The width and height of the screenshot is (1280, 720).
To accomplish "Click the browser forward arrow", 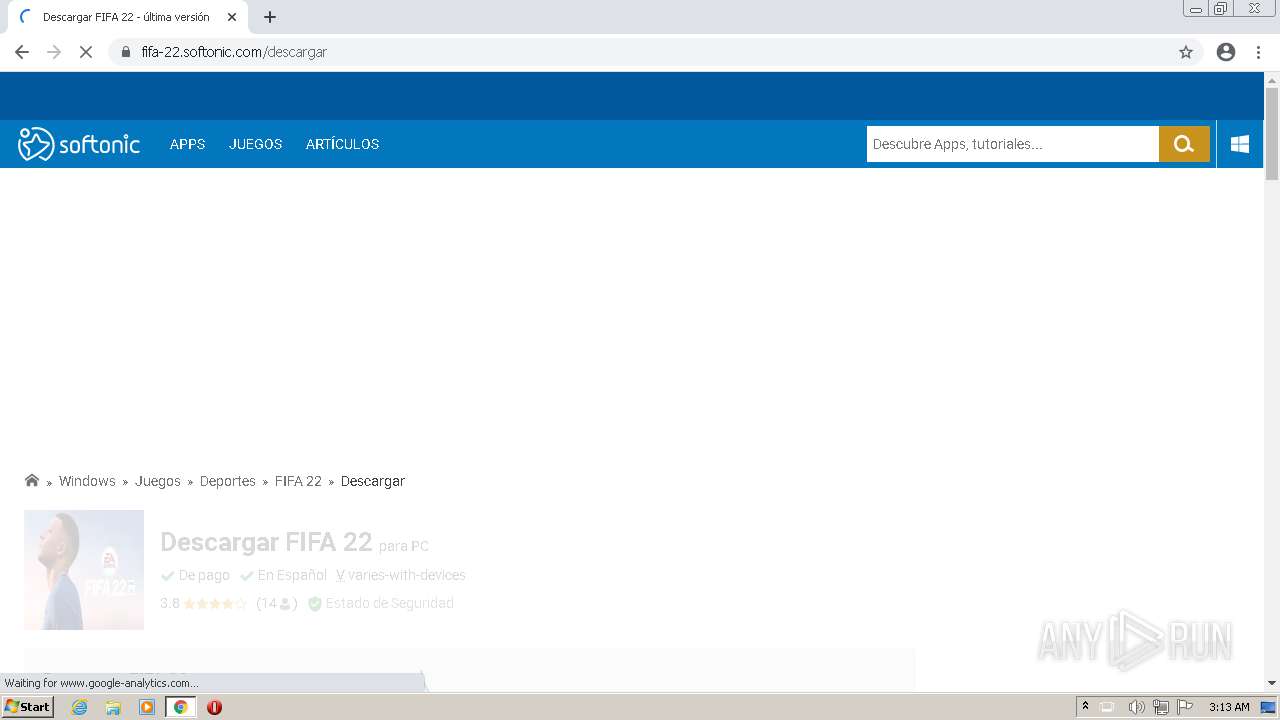I will click(x=54, y=52).
